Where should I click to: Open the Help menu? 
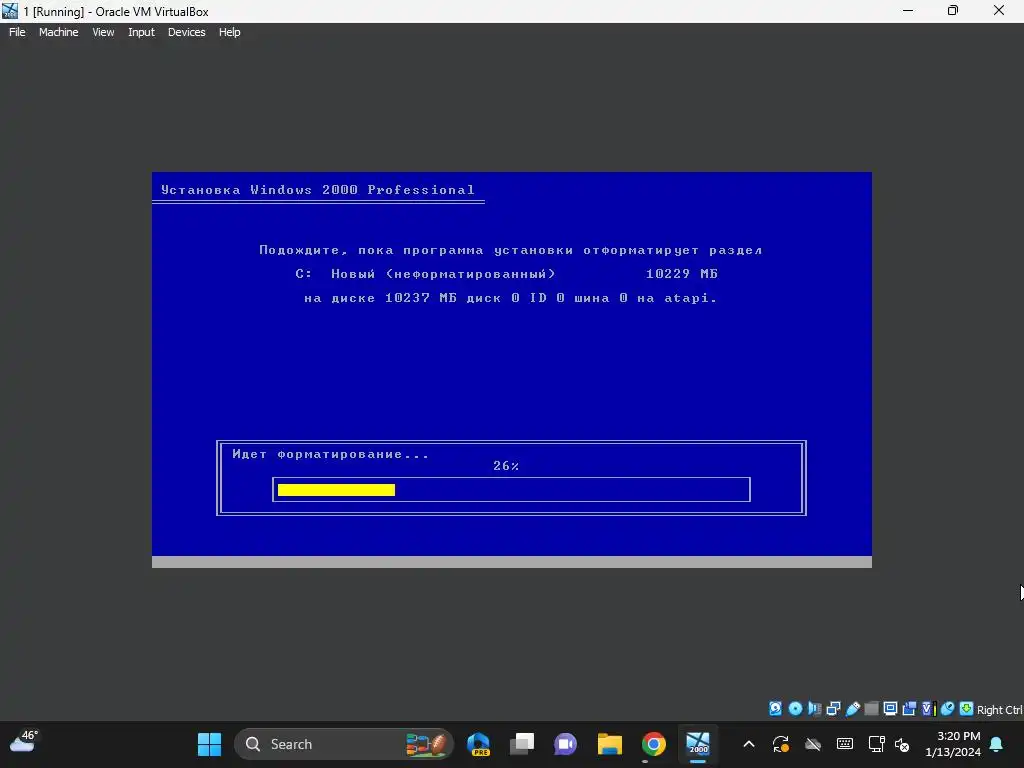[229, 32]
